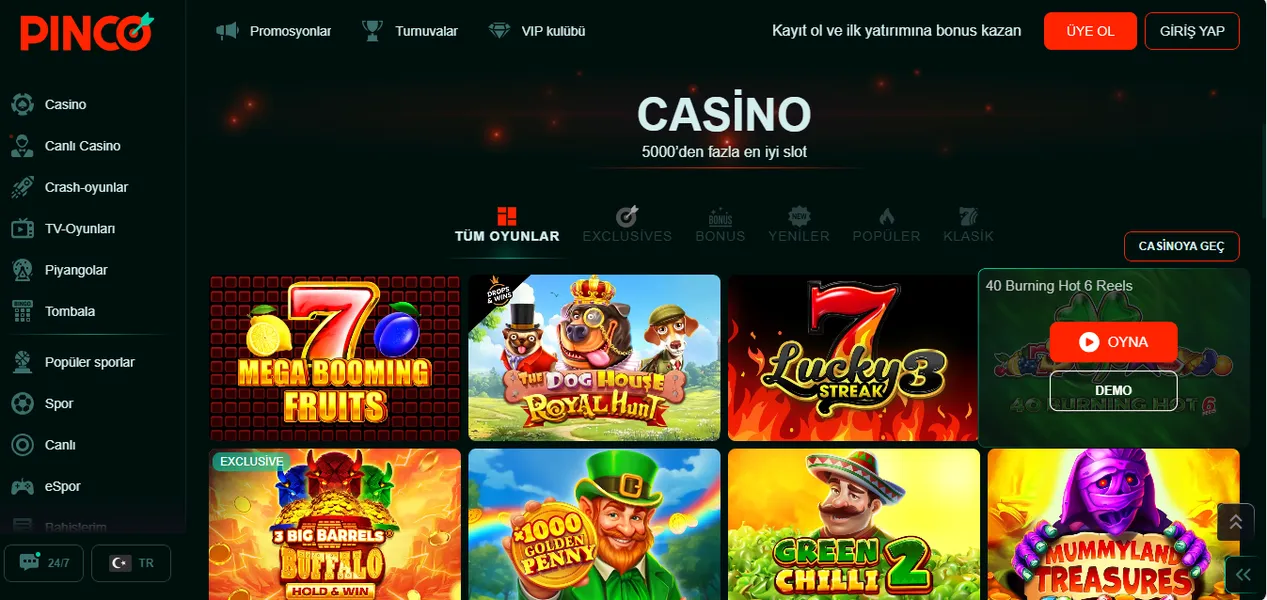The width and height of the screenshot is (1267, 600).
Task: Click the VIP kulübü diamond icon
Action: tap(500, 31)
